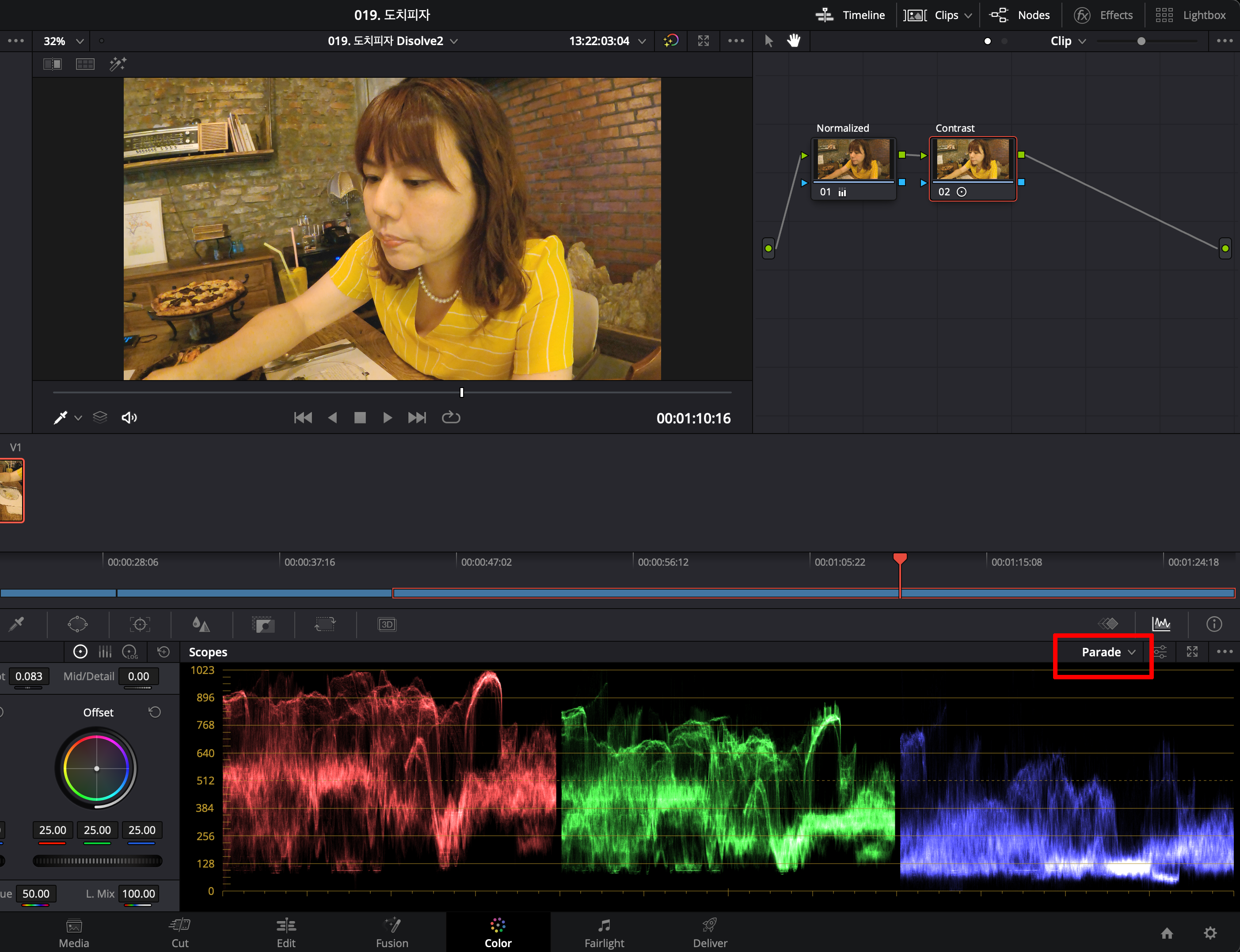Open the 3D stereo palette
The image size is (1240, 952).
click(x=387, y=624)
